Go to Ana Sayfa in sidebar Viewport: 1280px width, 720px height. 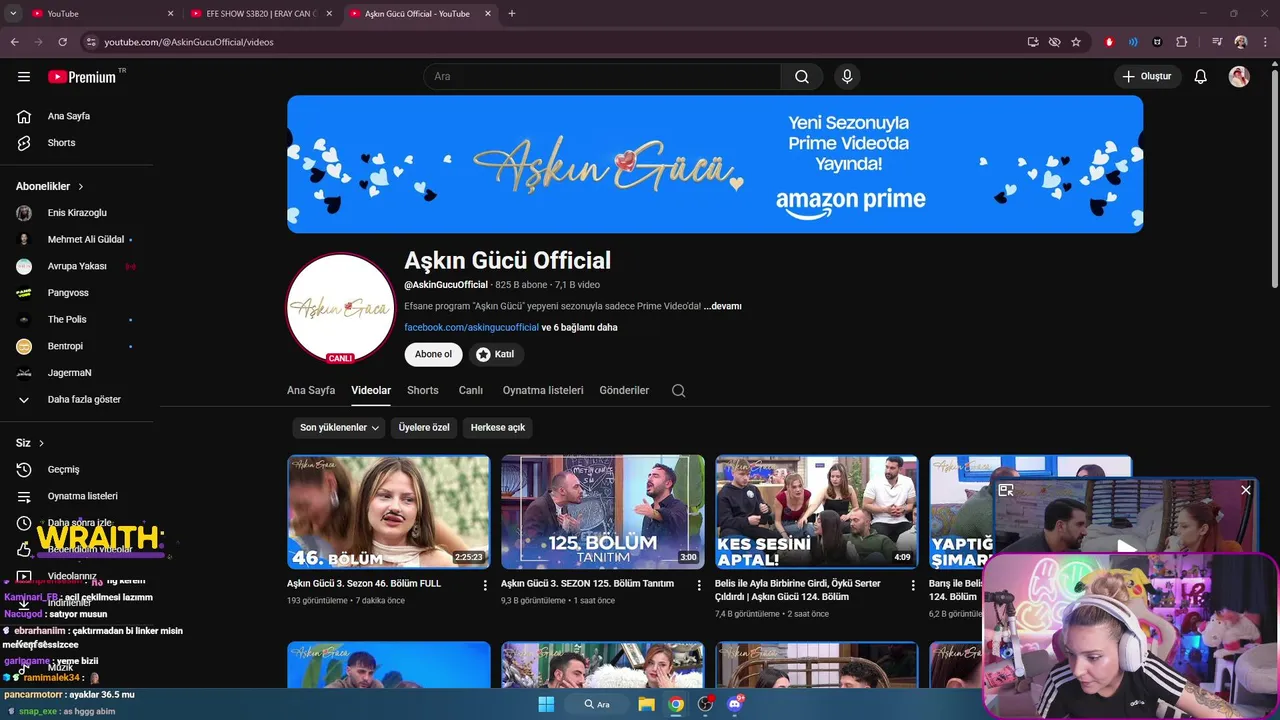coord(70,116)
